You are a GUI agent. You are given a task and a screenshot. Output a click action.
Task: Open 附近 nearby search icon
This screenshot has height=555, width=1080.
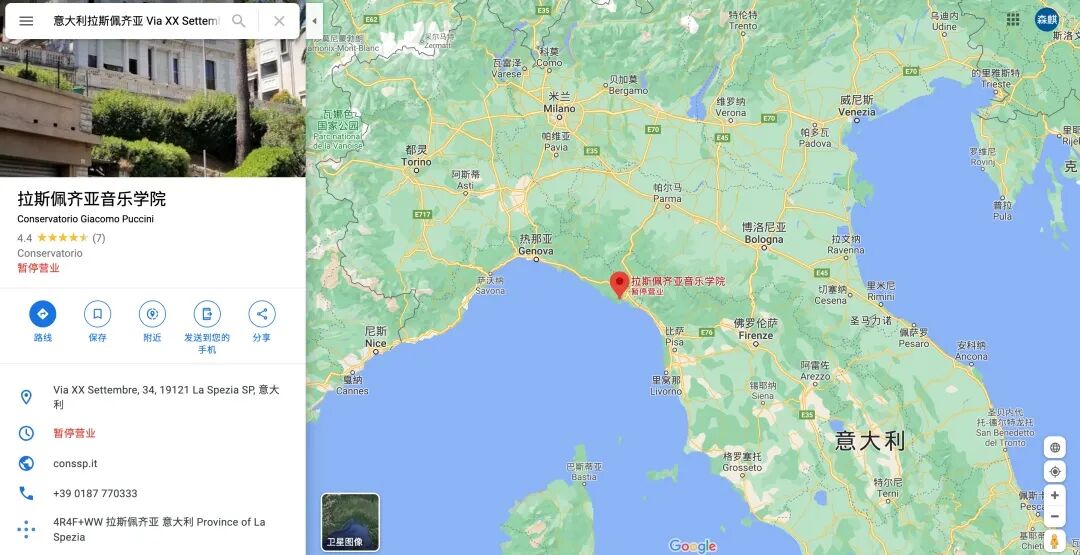click(152, 314)
